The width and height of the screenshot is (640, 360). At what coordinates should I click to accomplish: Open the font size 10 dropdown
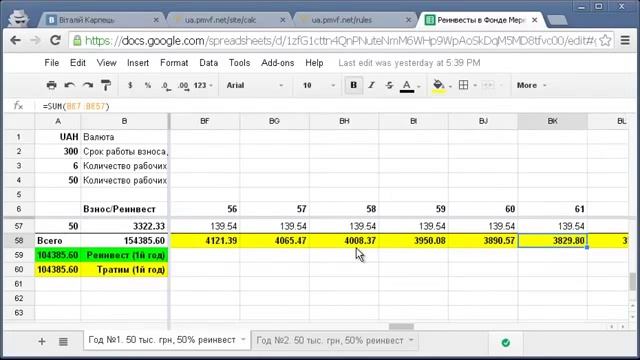click(318, 85)
